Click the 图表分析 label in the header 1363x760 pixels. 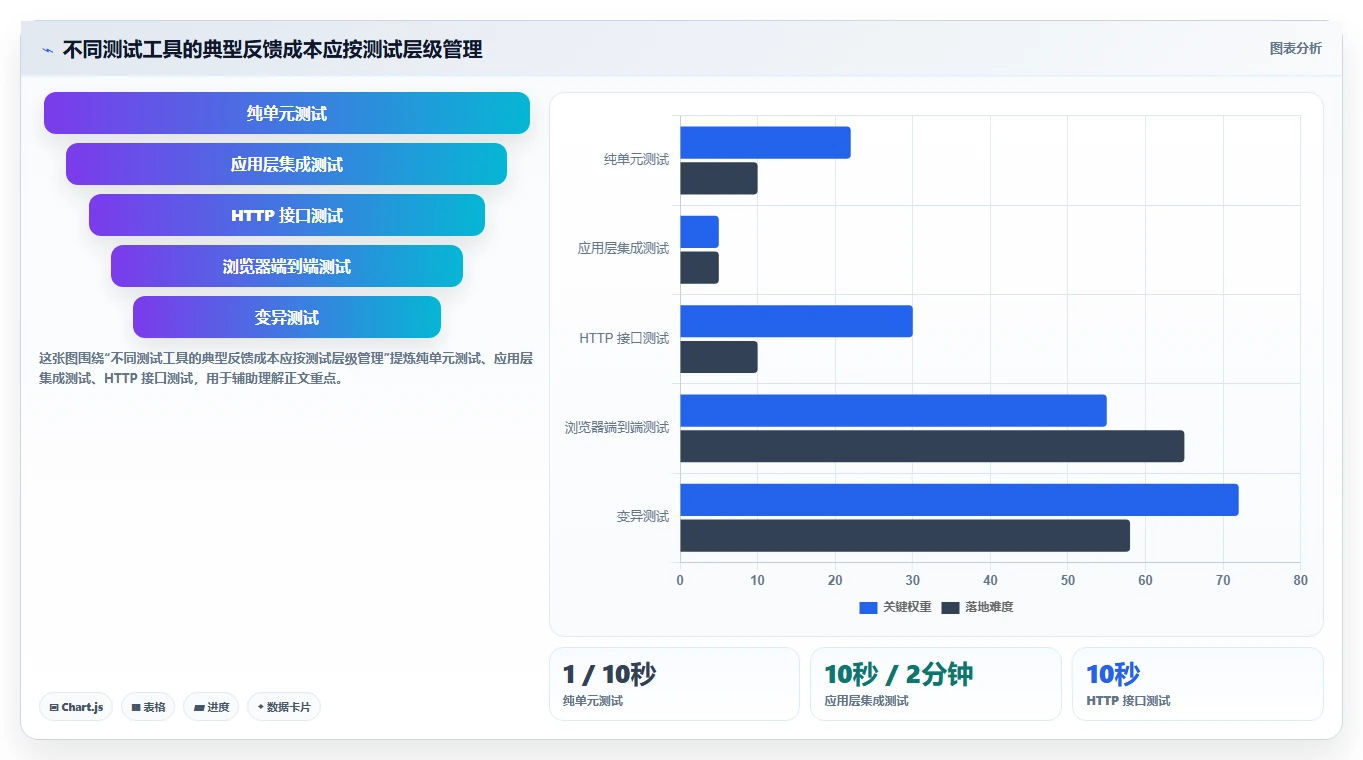[1295, 48]
